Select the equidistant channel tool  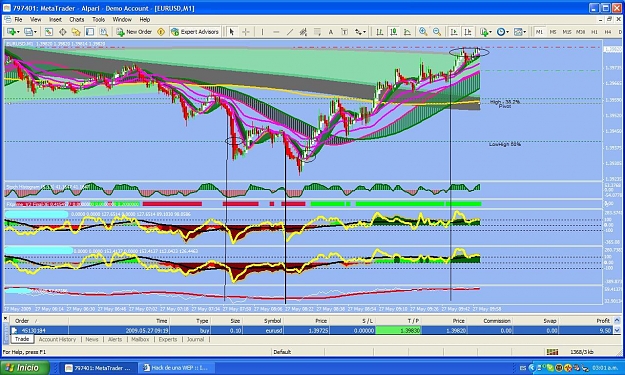point(303,32)
